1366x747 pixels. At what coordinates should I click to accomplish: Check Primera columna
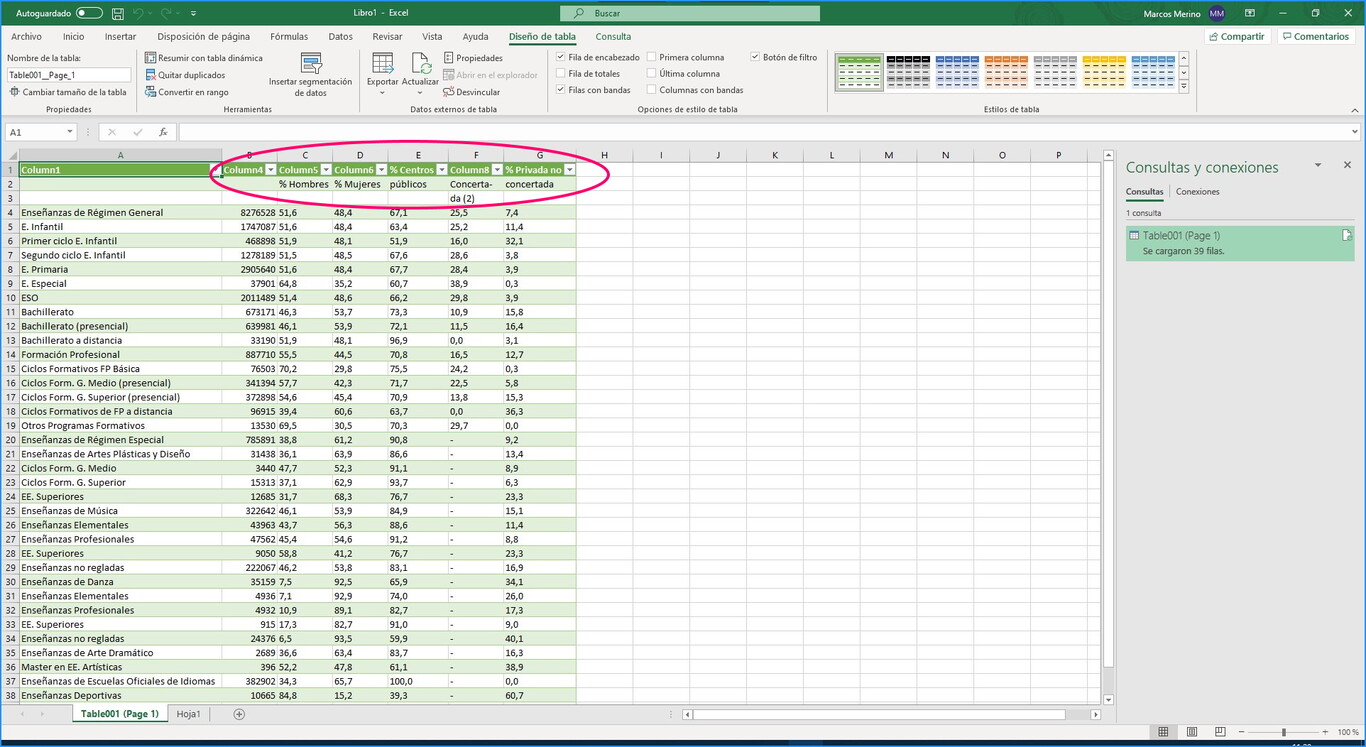(x=652, y=57)
